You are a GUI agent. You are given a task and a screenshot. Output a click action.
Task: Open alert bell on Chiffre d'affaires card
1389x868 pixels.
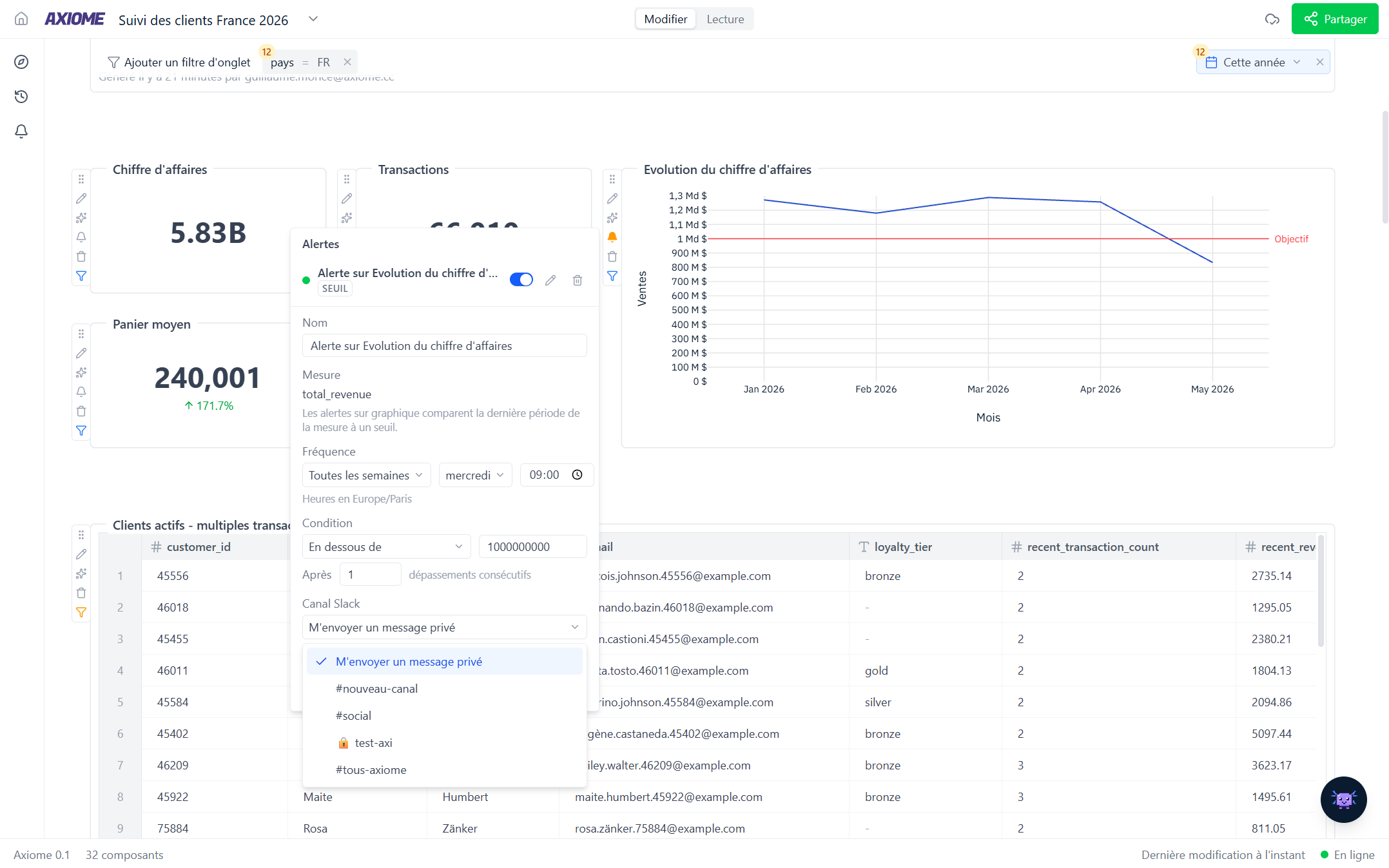[x=81, y=237]
